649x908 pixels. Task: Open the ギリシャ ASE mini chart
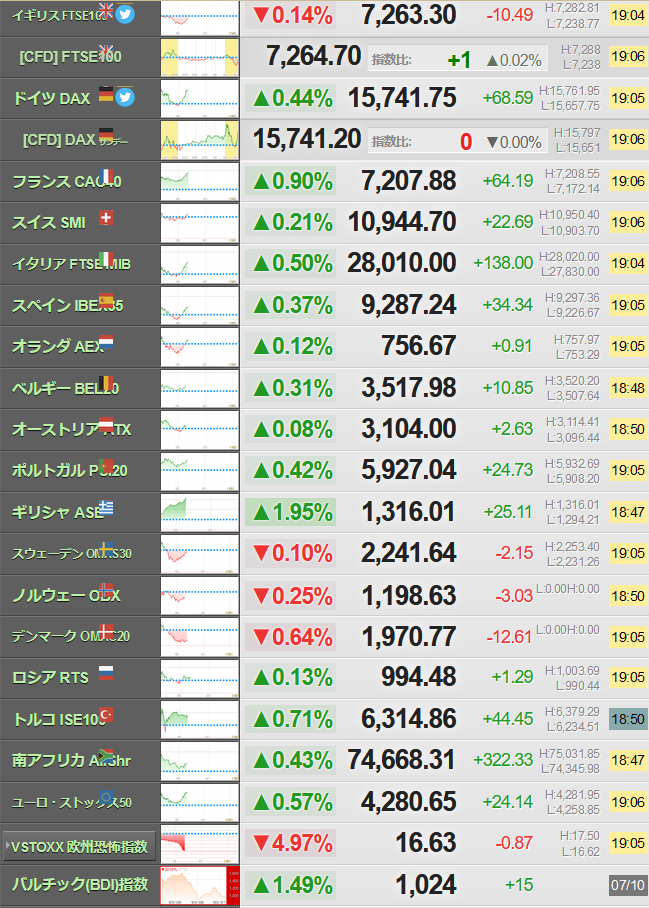pyautogui.click(x=199, y=512)
